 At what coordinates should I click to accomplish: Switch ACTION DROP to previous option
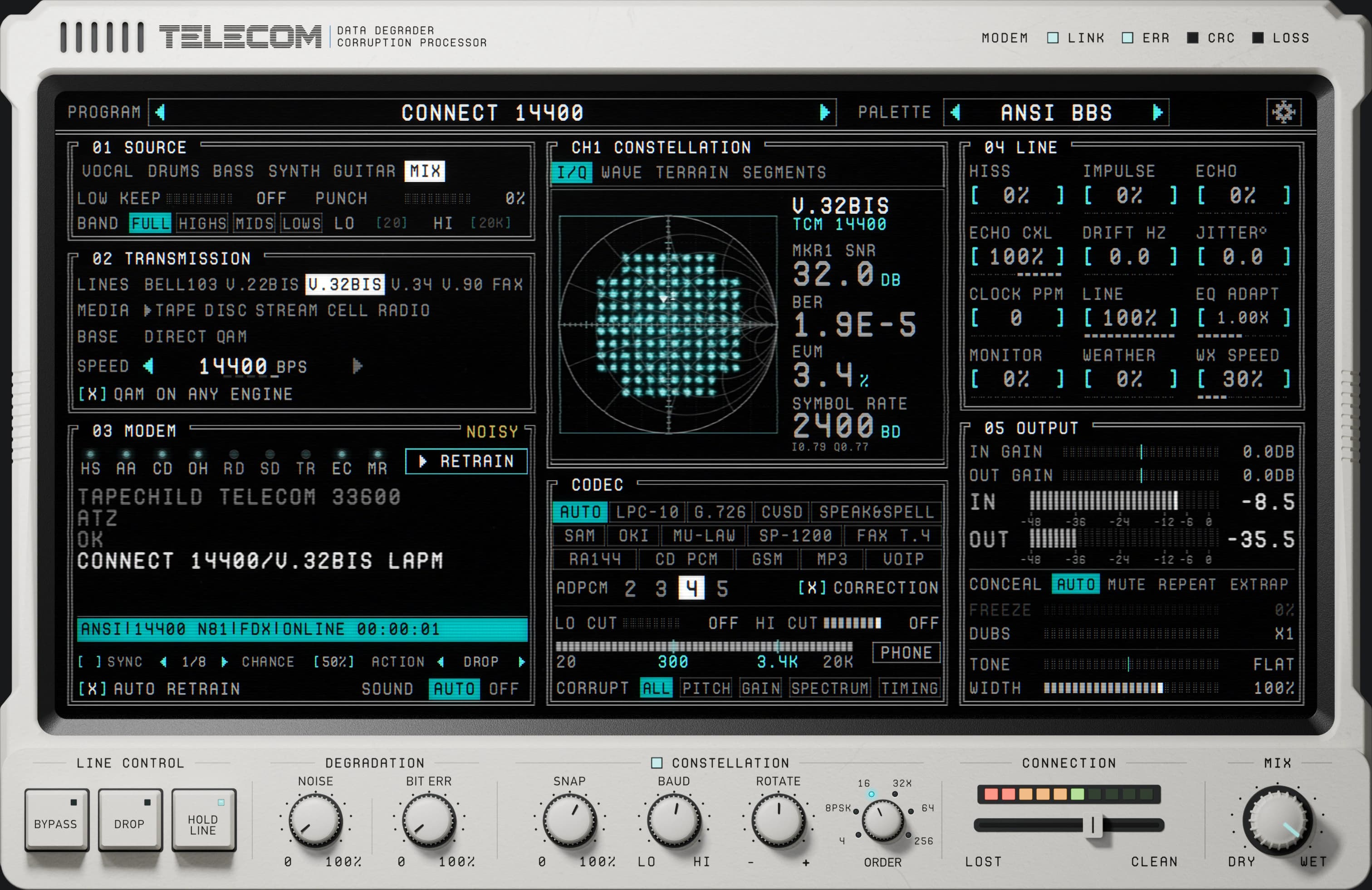pyautogui.click(x=441, y=662)
